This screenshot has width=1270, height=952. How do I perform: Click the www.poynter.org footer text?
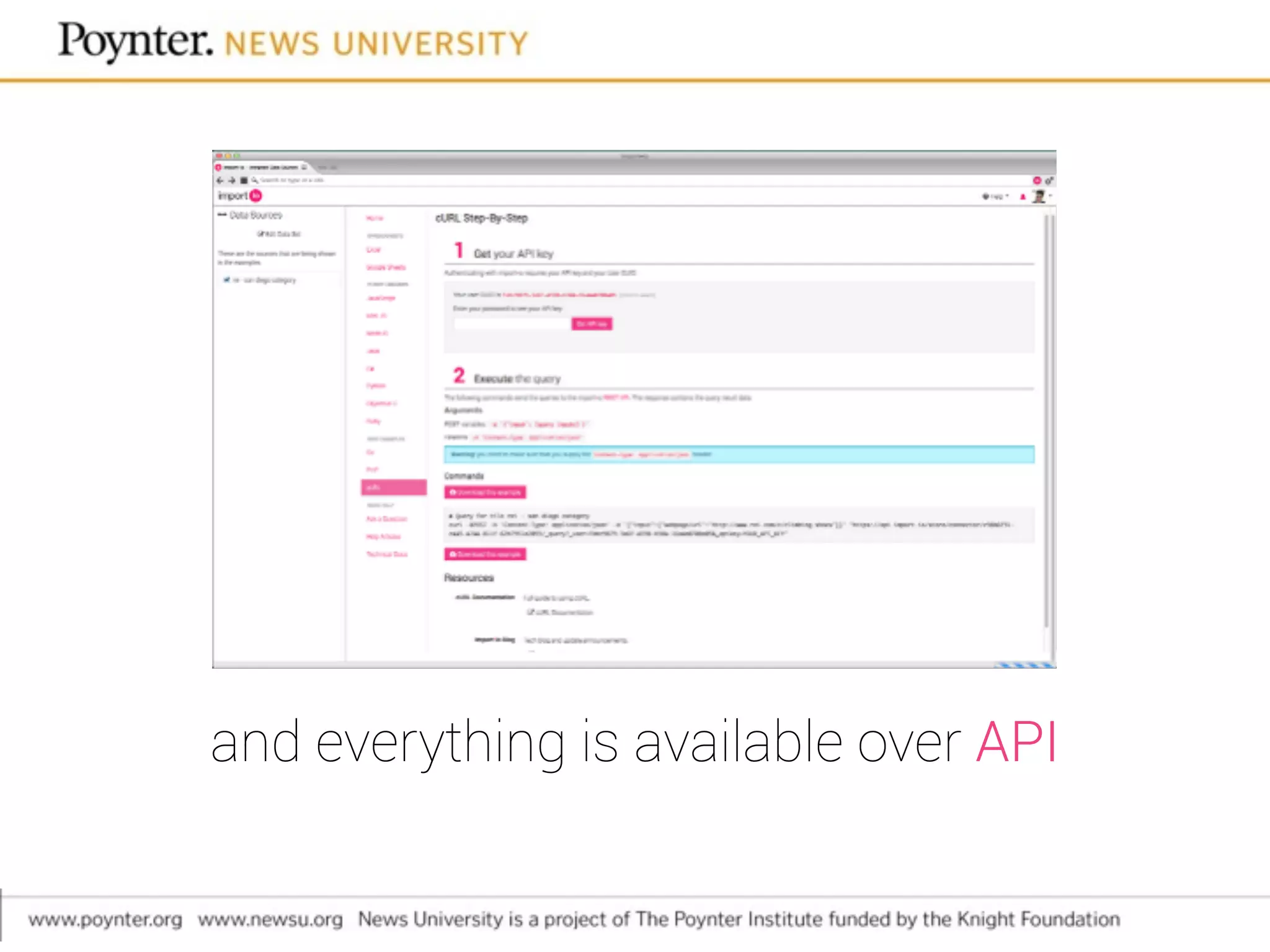pos(105,919)
